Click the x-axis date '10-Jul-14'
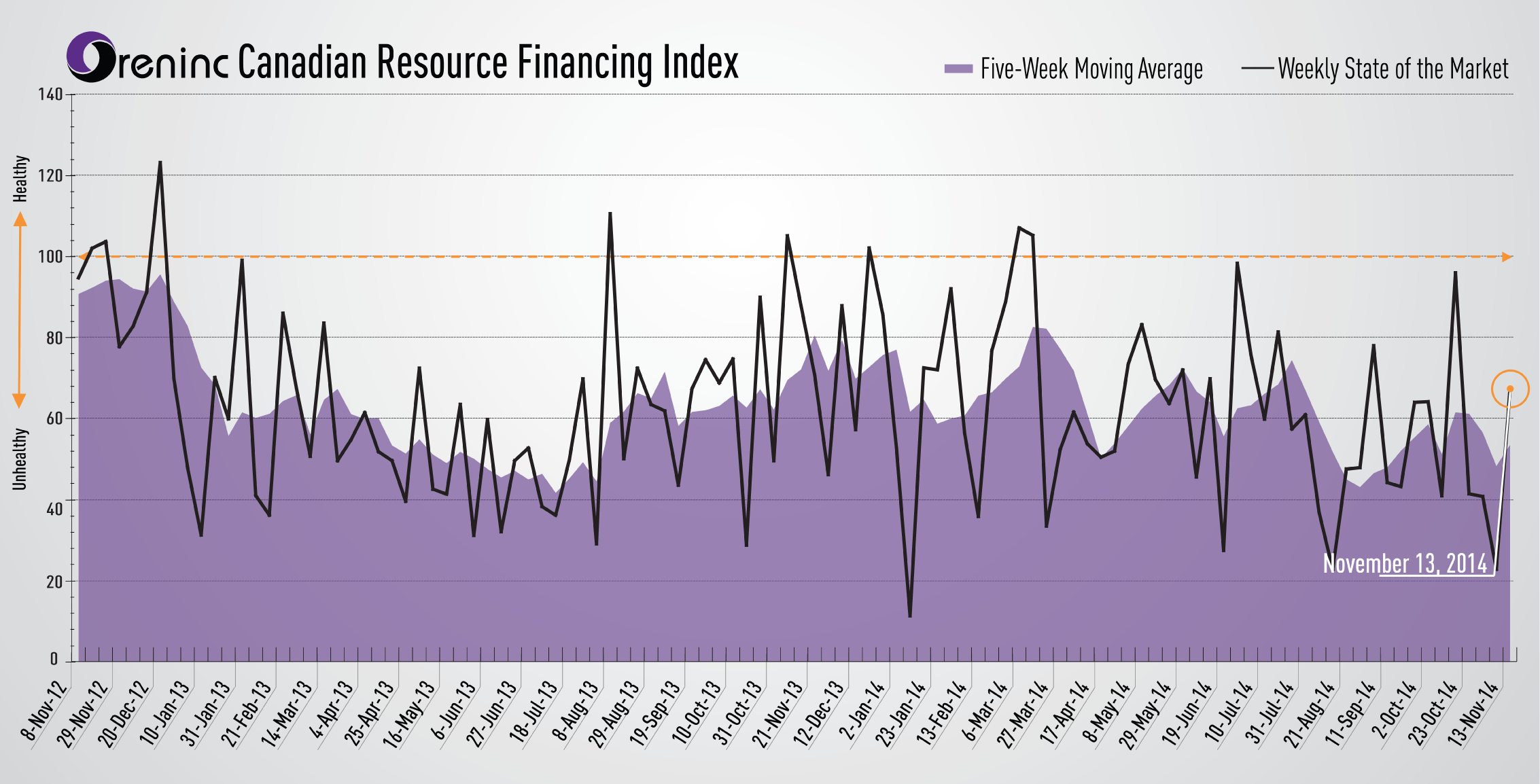The width and height of the screenshot is (1540, 784). (1230, 711)
